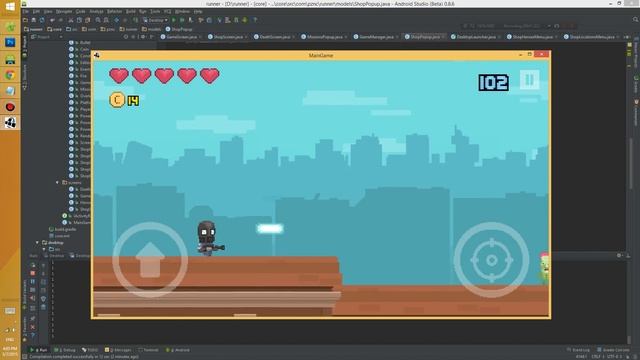
Task: Click the Open folder toolbar icon
Action: (x=25, y=20)
